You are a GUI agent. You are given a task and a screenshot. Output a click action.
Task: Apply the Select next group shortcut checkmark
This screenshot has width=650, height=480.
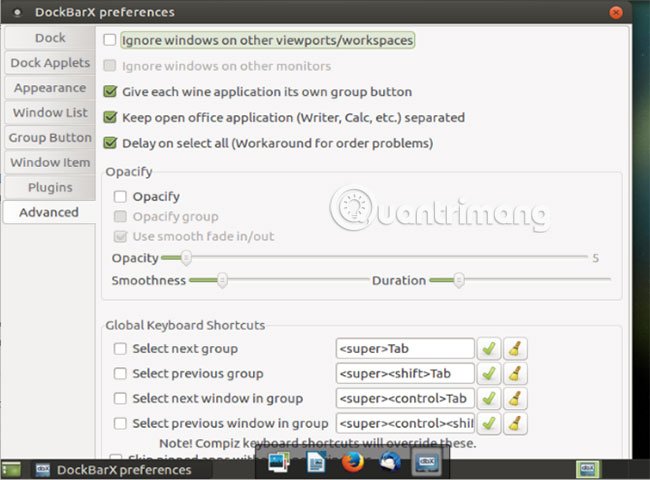pyautogui.click(x=489, y=348)
